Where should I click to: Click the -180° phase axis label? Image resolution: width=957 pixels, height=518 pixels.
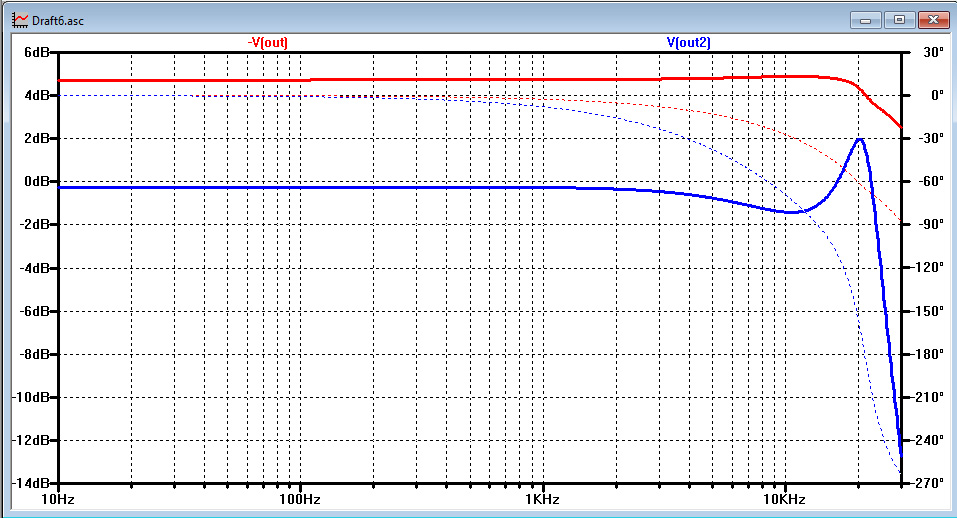coord(928,354)
